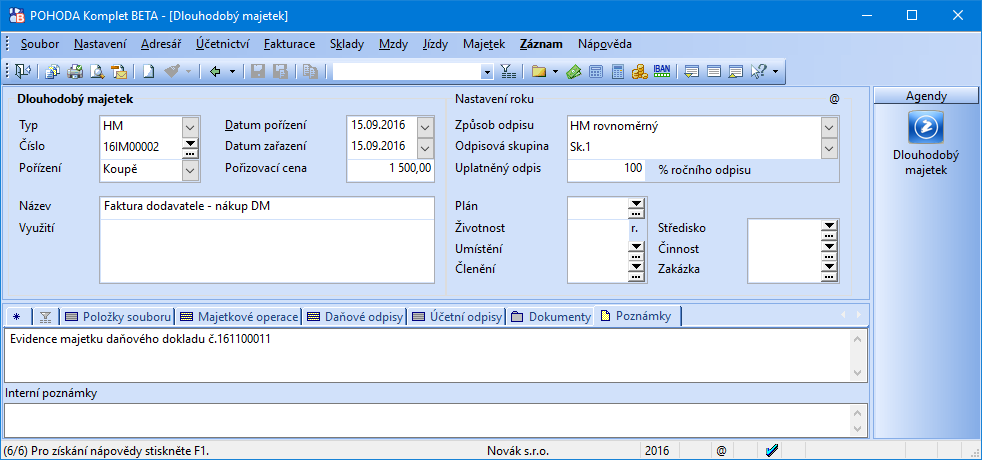Image resolution: width=982 pixels, height=460 pixels.
Task: Expand the Způsob odpisu dropdown
Action: [x=829, y=127]
